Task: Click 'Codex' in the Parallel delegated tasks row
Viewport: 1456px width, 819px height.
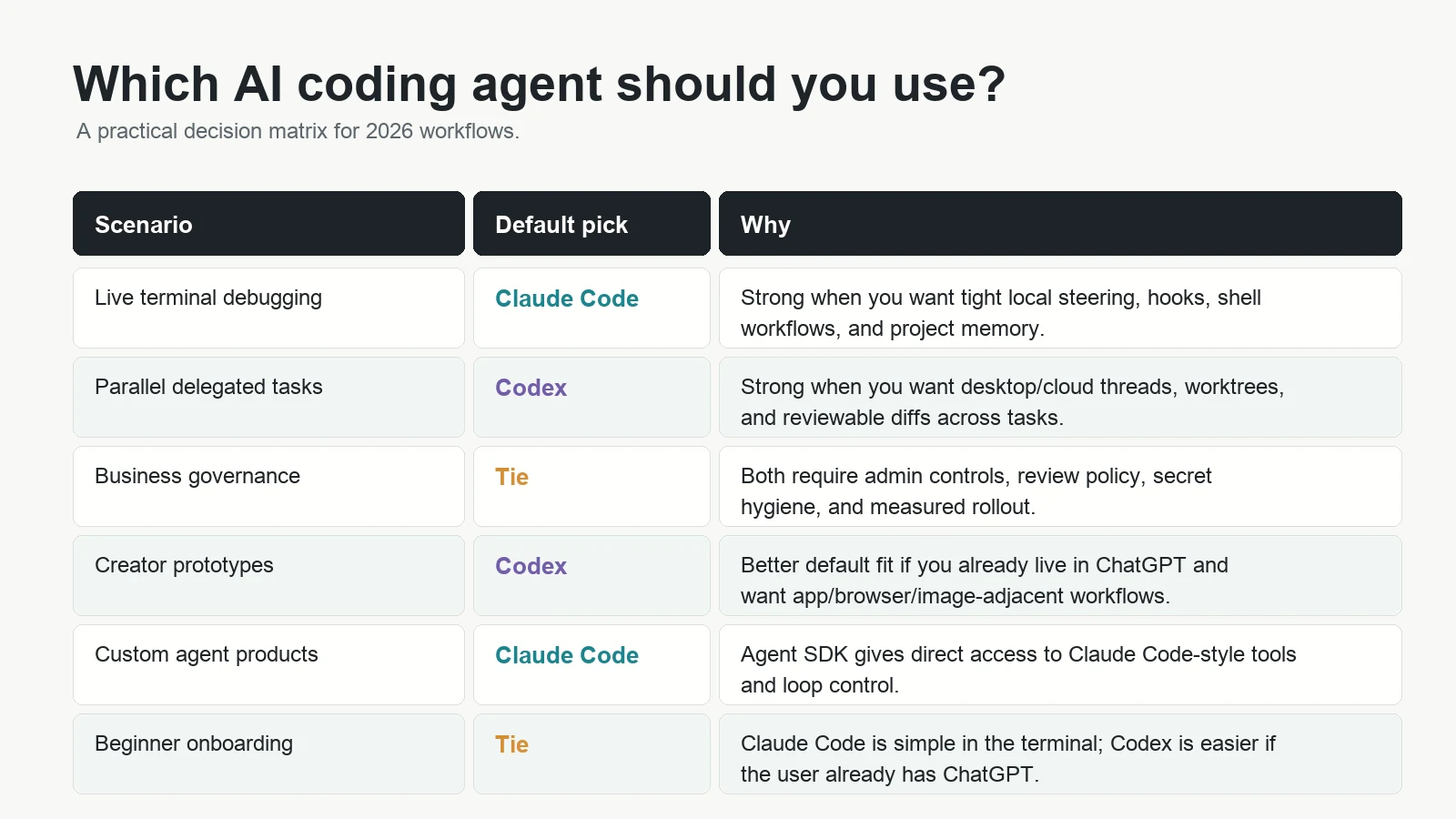Action: 531,388
